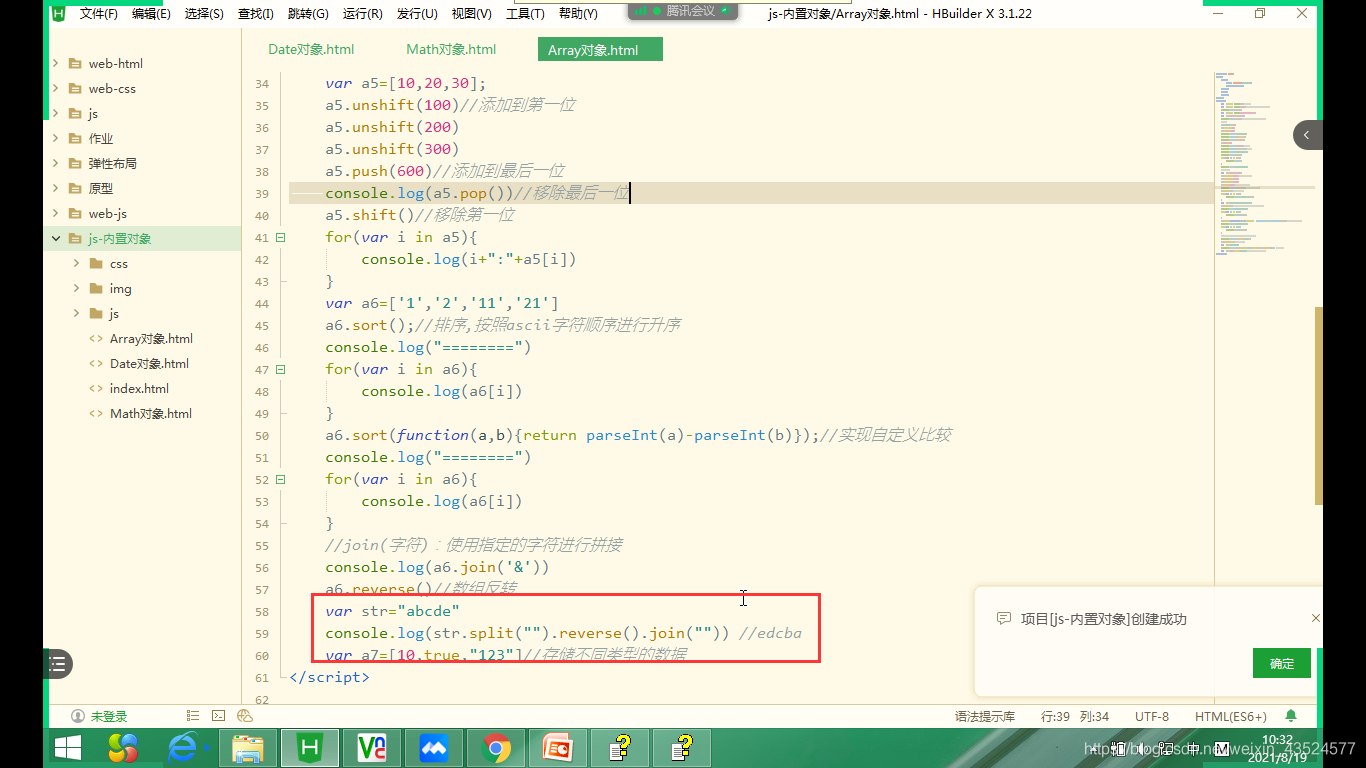Image resolution: width=1366 pixels, height=768 pixels.
Task: Open the 选择(S) menu
Action: pyautogui.click(x=204, y=13)
